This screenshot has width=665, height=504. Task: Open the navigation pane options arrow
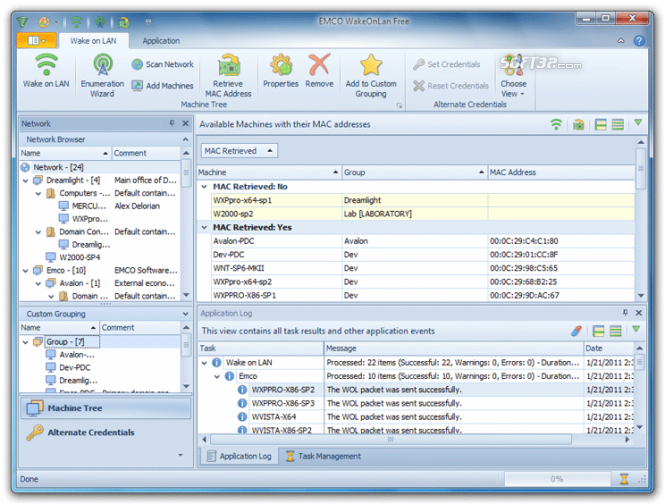(181, 455)
